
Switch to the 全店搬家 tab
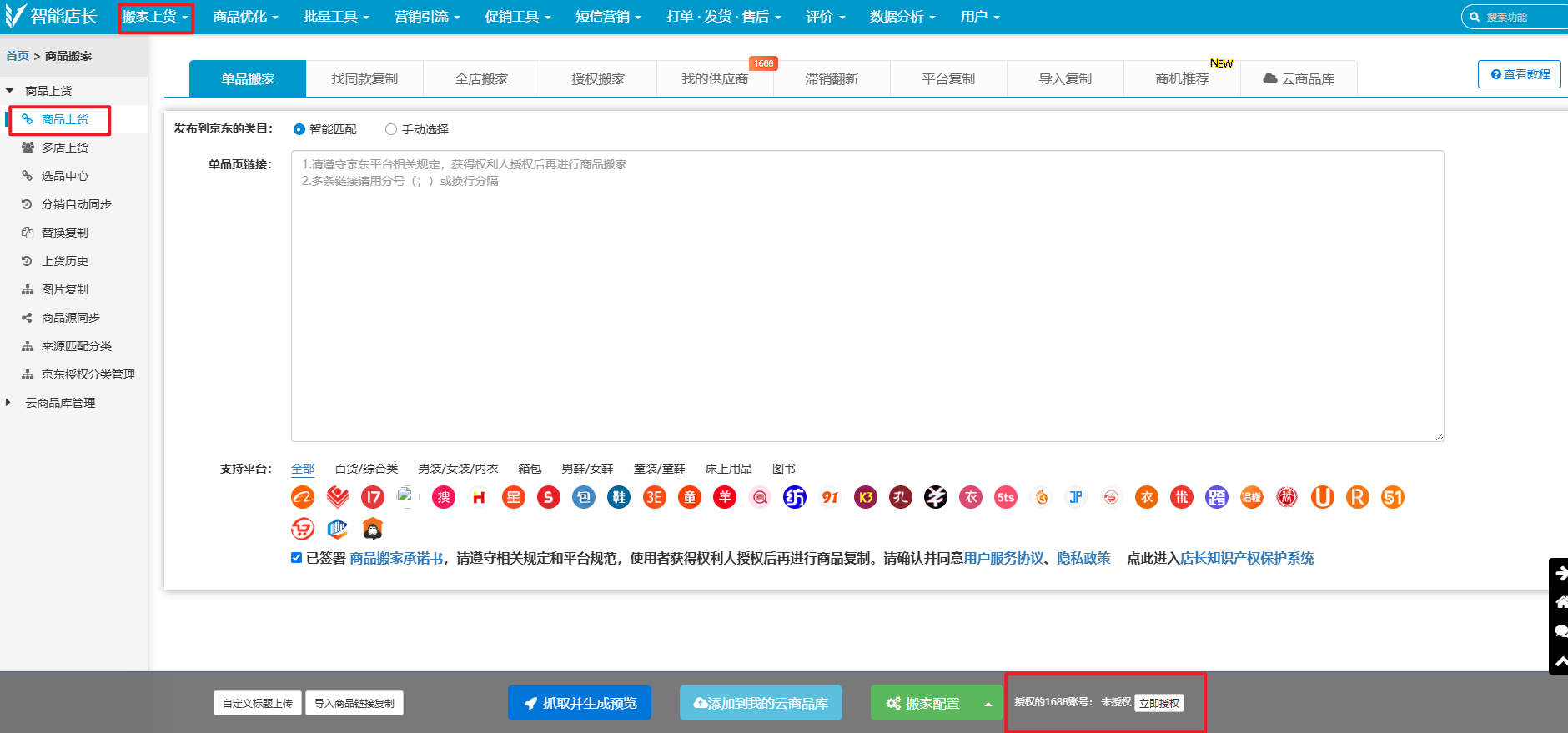[481, 79]
